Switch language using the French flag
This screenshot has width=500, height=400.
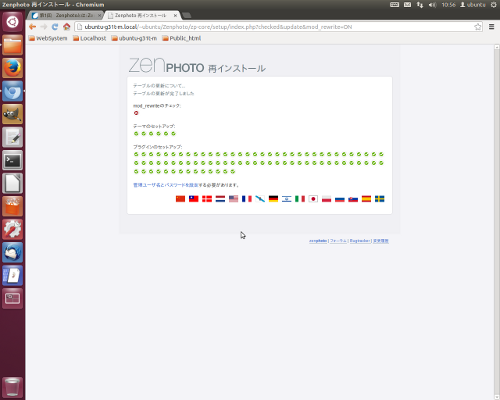[247, 199]
